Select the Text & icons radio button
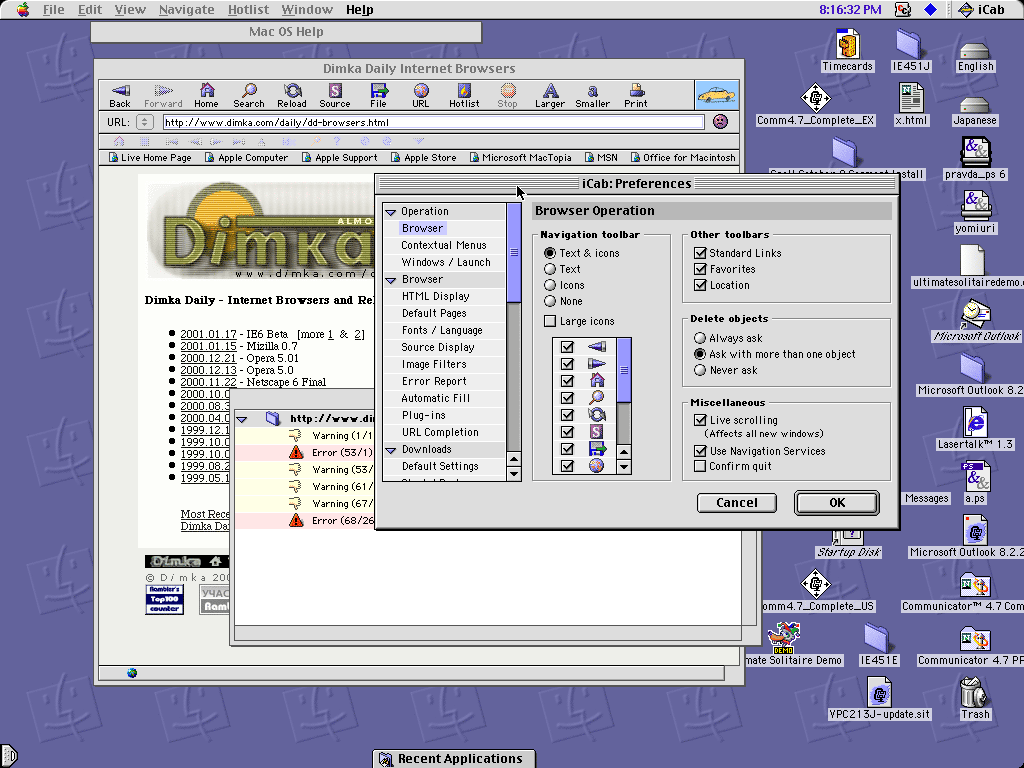The image size is (1024, 768). click(x=550, y=253)
